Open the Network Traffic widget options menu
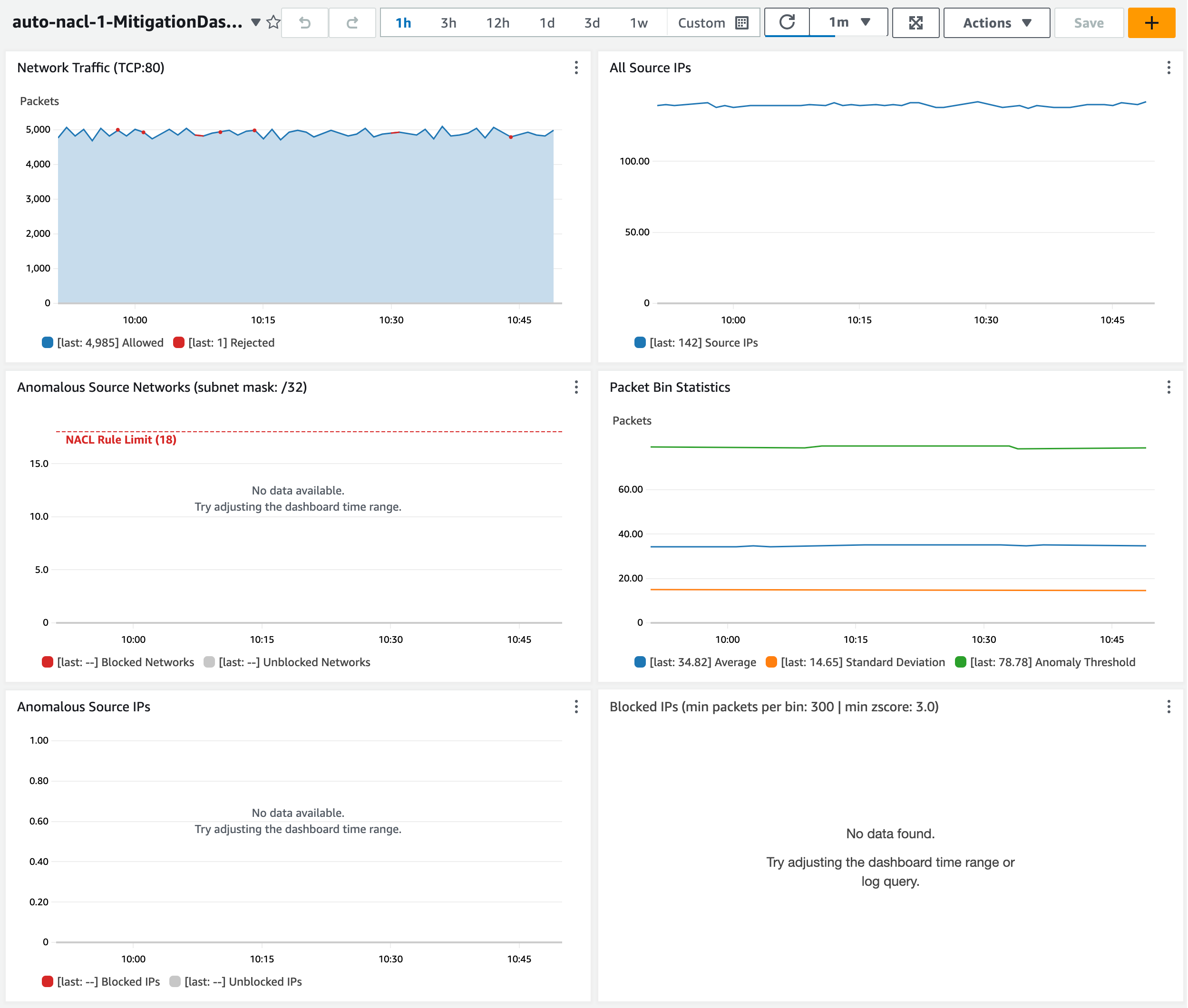 tap(576, 68)
